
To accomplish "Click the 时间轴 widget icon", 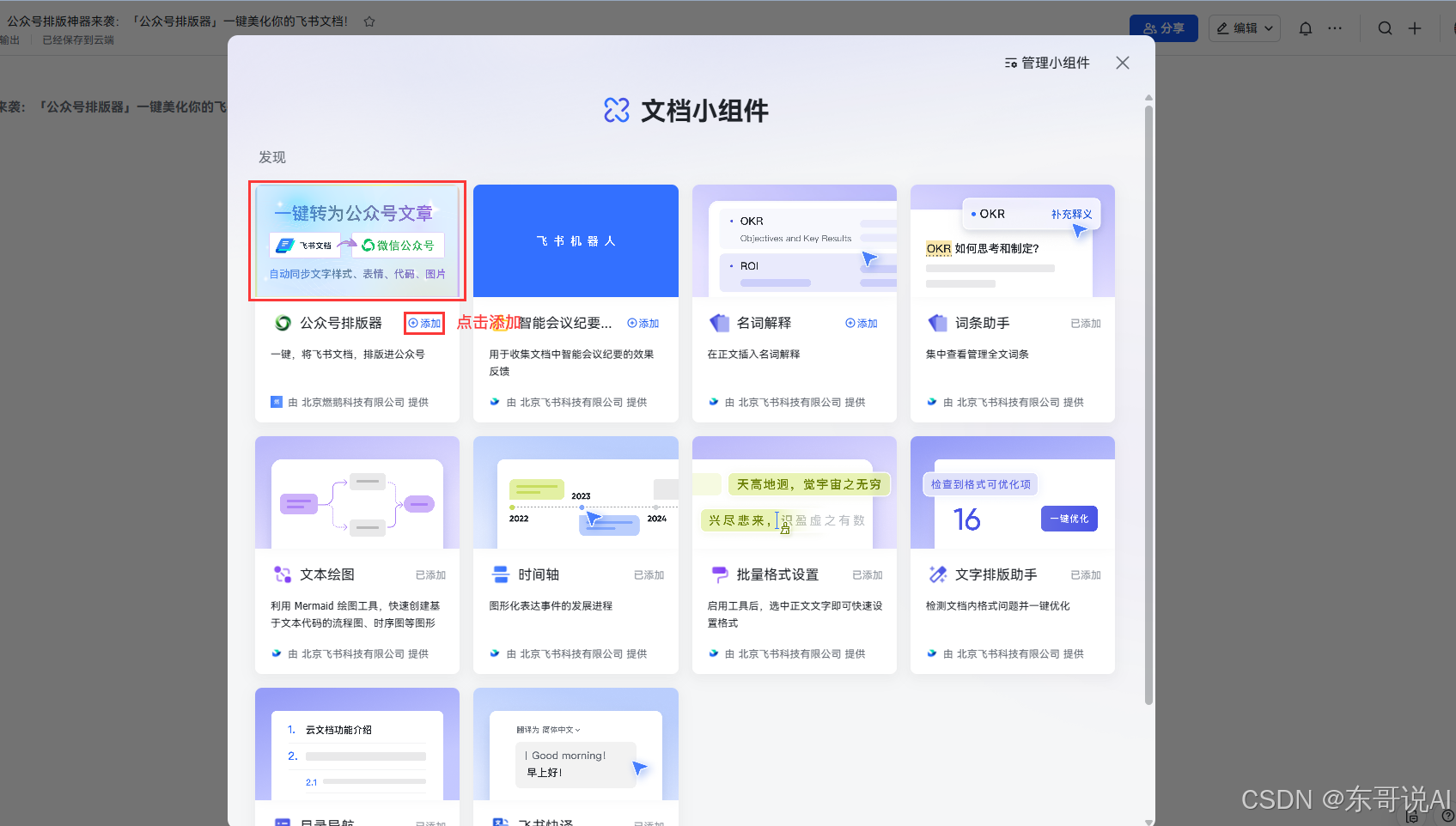I will pos(501,574).
